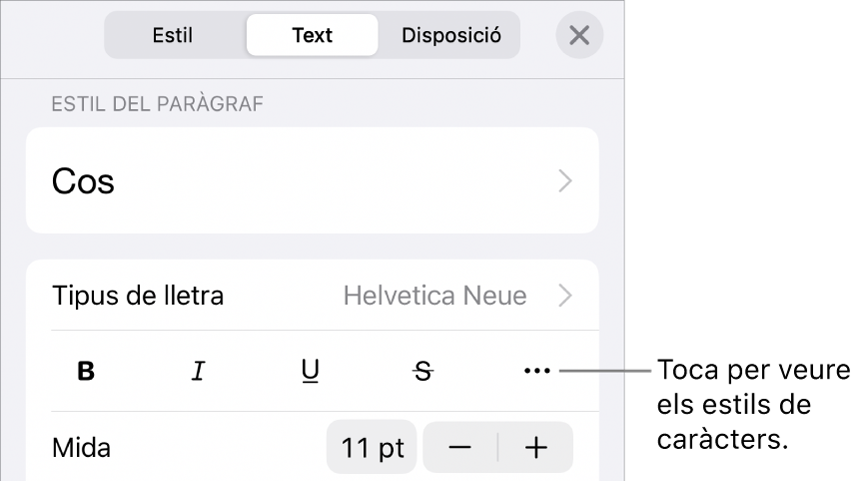Screen dimensions: 862x481
Task: Tap the Mida label
Action: [x=81, y=448]
